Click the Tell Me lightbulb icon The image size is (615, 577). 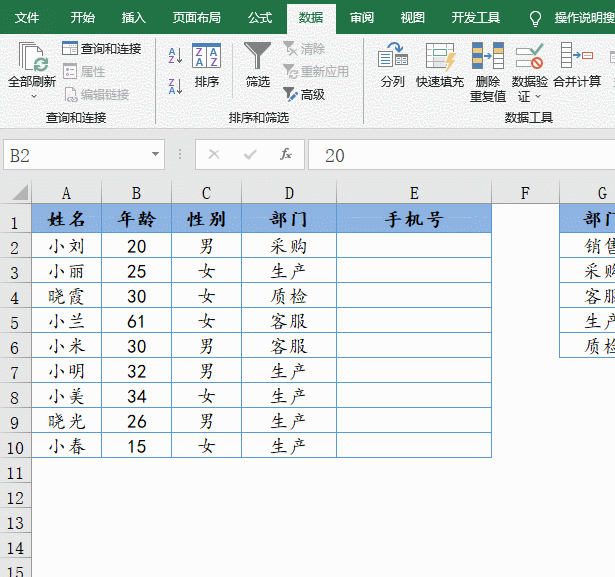point(535,18)
